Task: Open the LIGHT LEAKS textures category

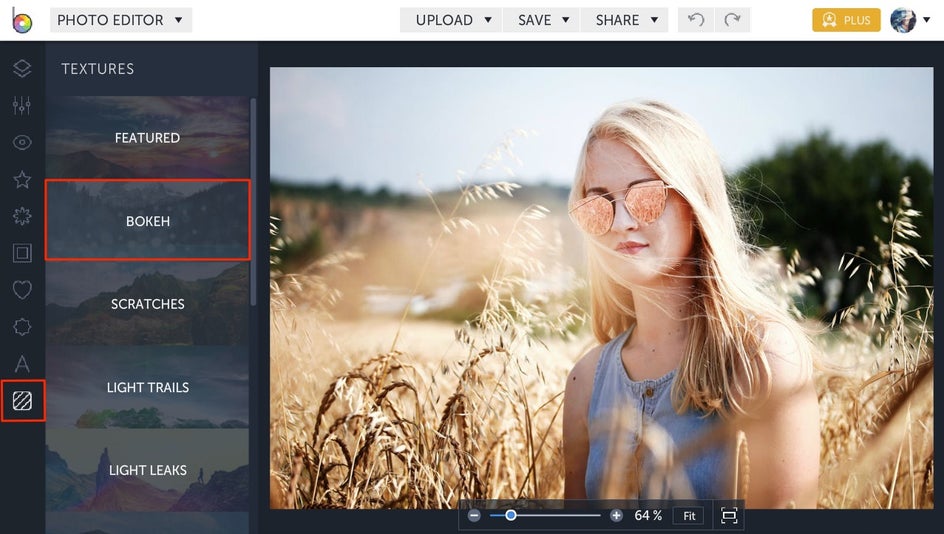Action: pos(148,470)
